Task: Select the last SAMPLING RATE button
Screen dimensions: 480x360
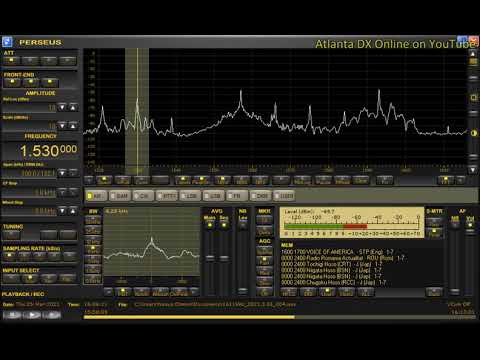Action: 70,257
